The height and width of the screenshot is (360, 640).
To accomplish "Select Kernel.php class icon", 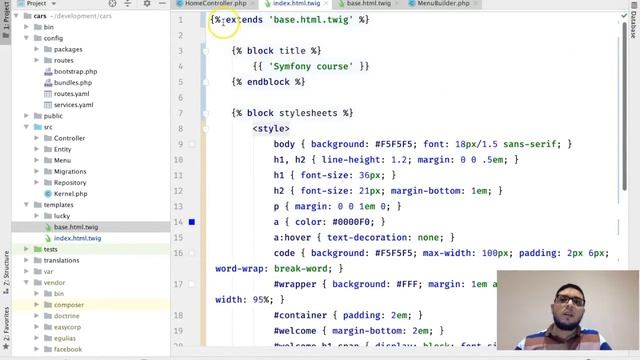I will pyautogui.click(x=48, y=193).
